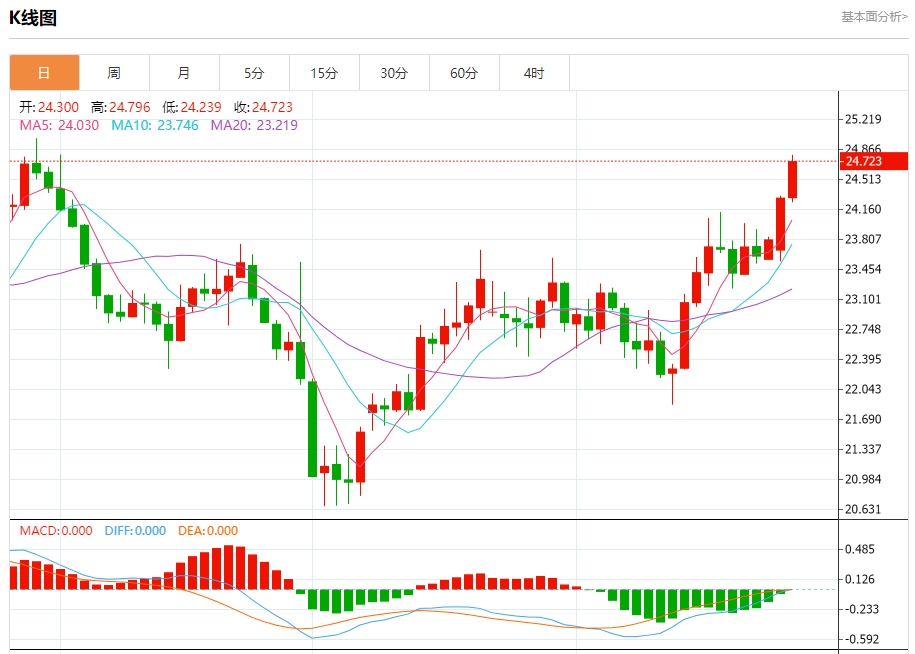Click the MA10: 23.746 indicator label
The image size is (915, 654).
pyautogui.click(x=155, y=125)
